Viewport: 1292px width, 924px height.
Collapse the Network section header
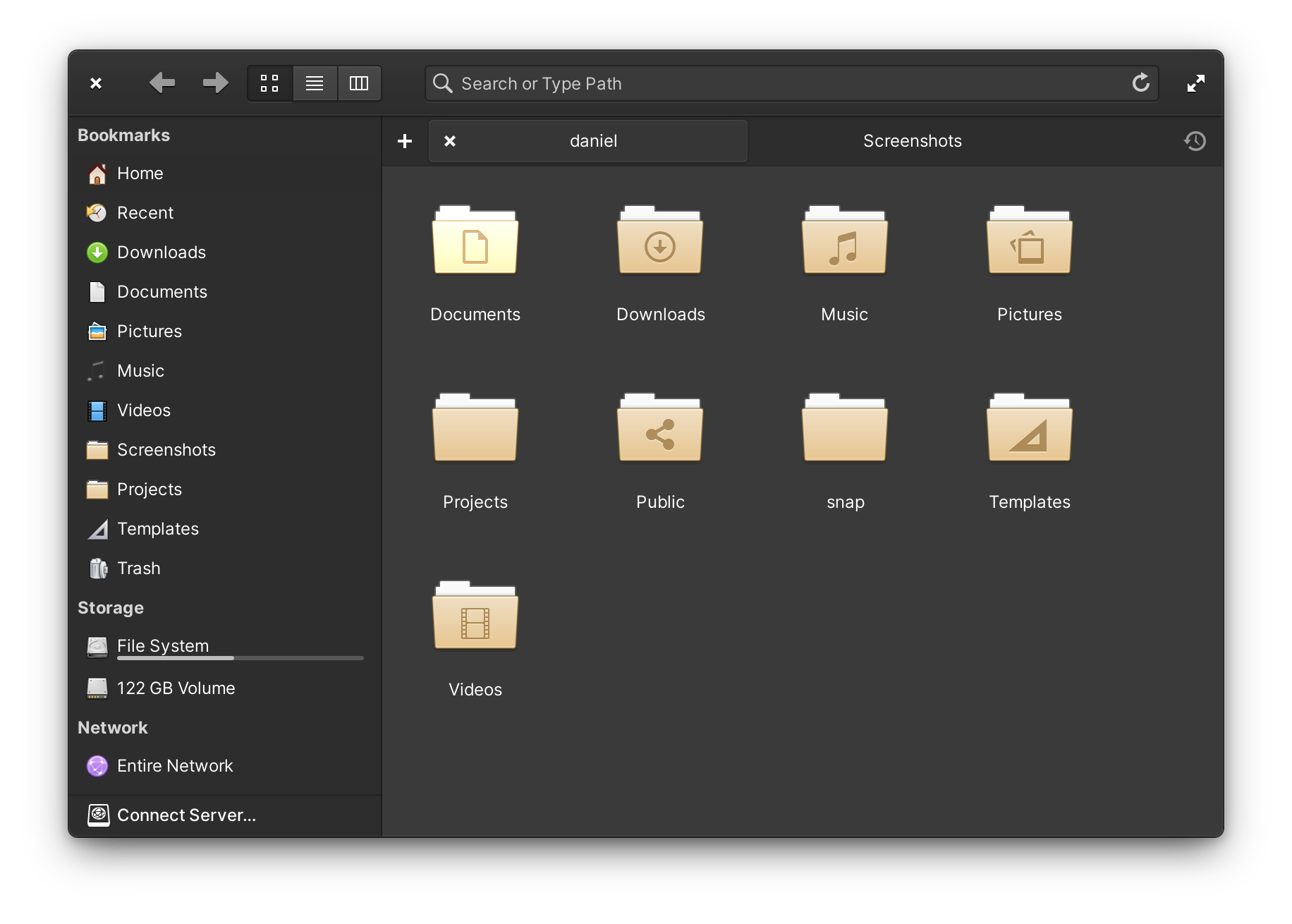tap(113, 728)
